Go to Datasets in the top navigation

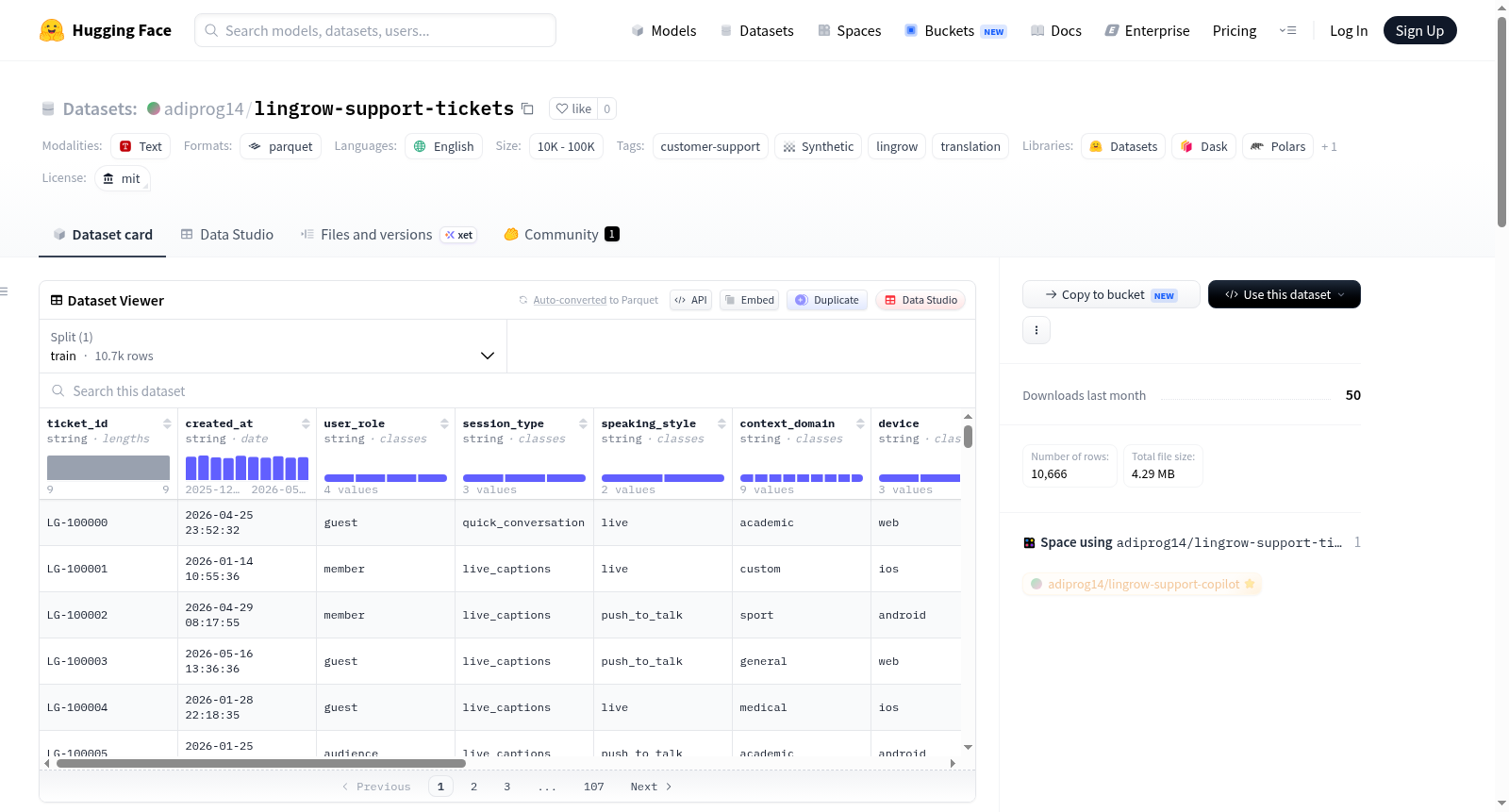pyautogui.click(x=756, y=30)
